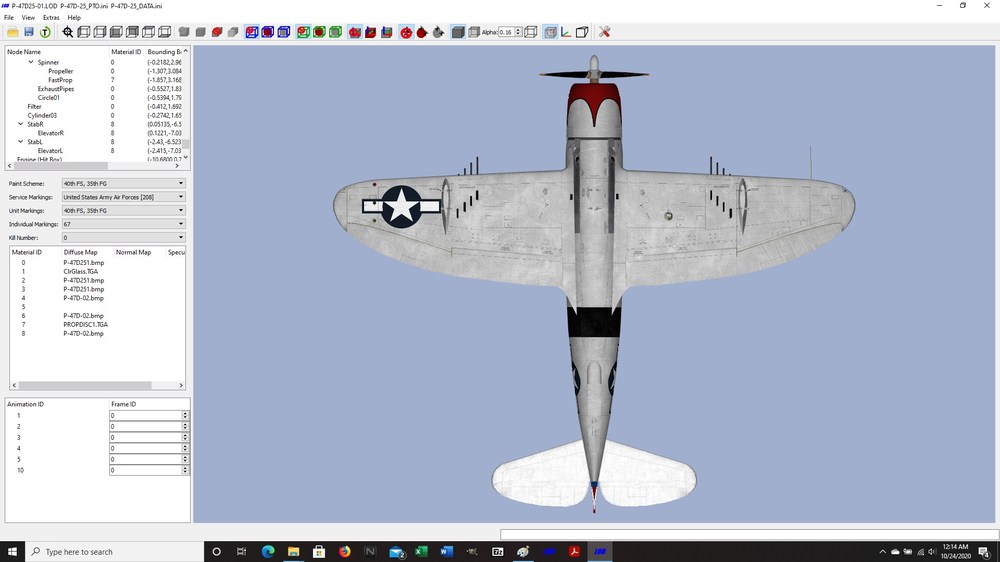Toggle the axis display icon

(x=566, y=32)
